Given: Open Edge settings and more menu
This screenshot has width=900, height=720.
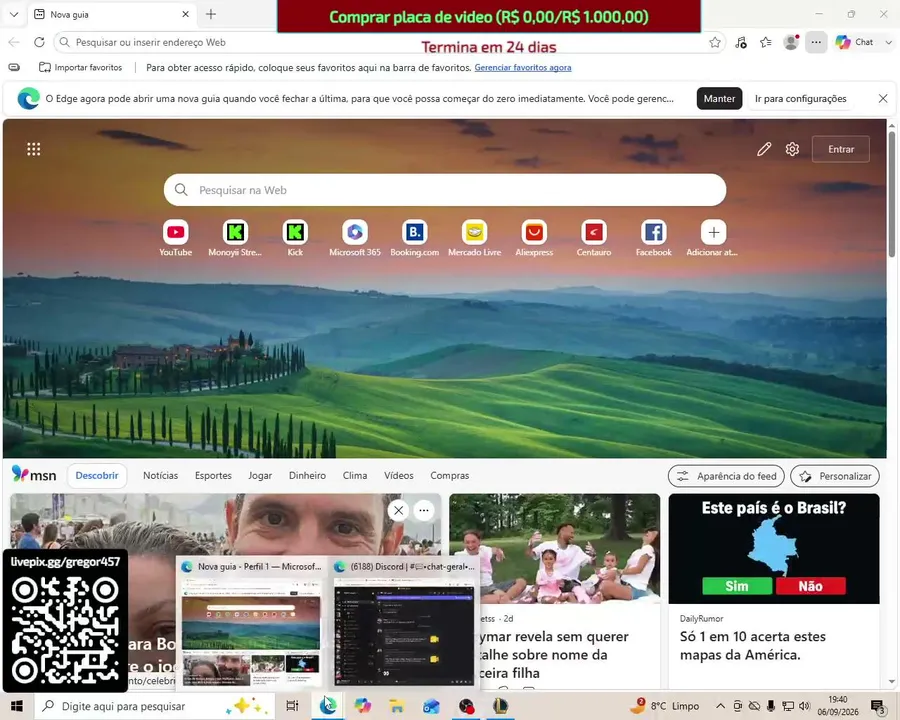Looking at the screenshot, I should pyautogui.click(x=816, y=42).
